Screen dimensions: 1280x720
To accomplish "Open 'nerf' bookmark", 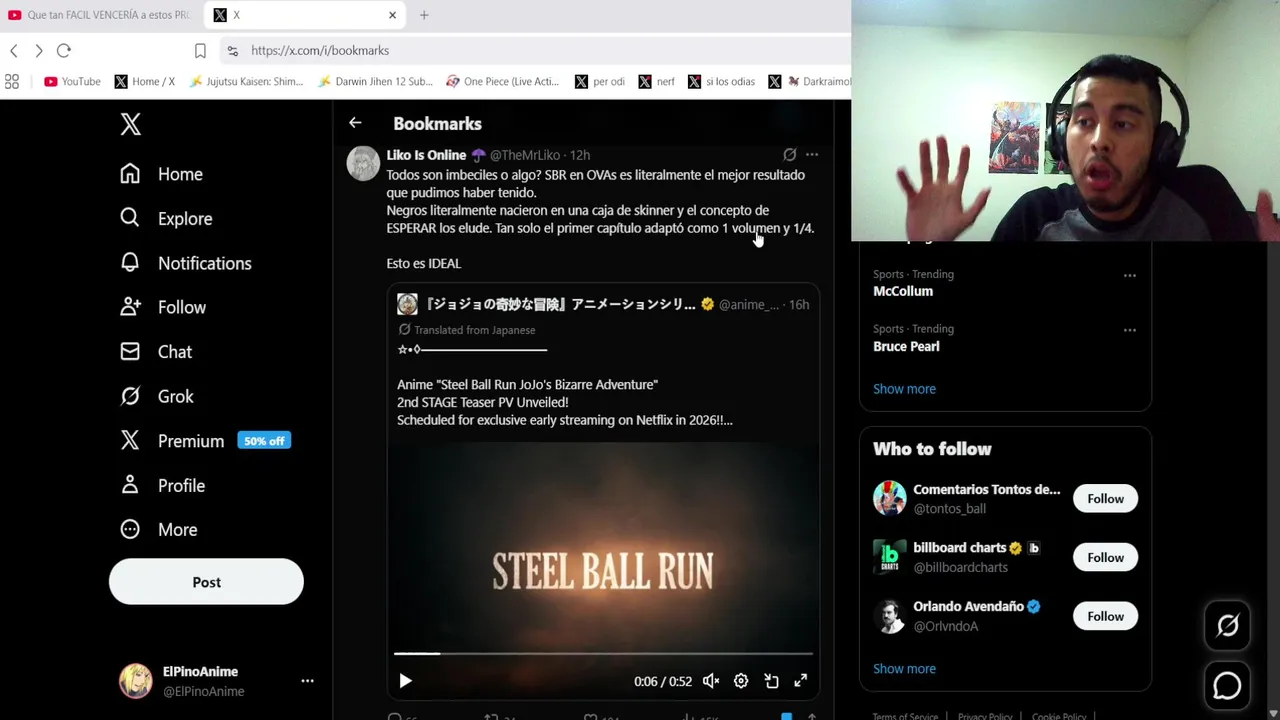I will pyautogui.click(x=656, y=81).
